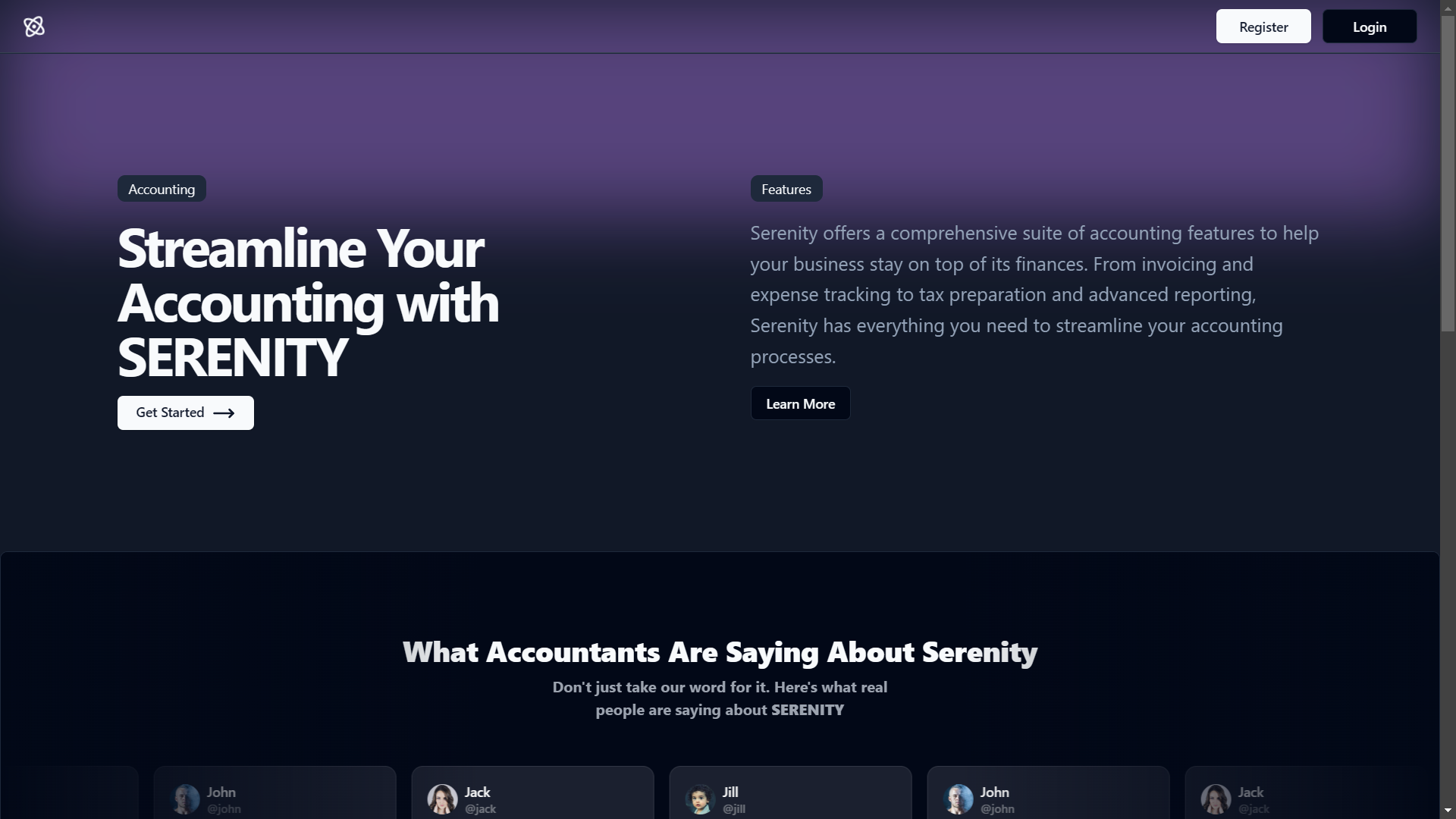
Task: Click the Learn More button
Action: [800, 403]
